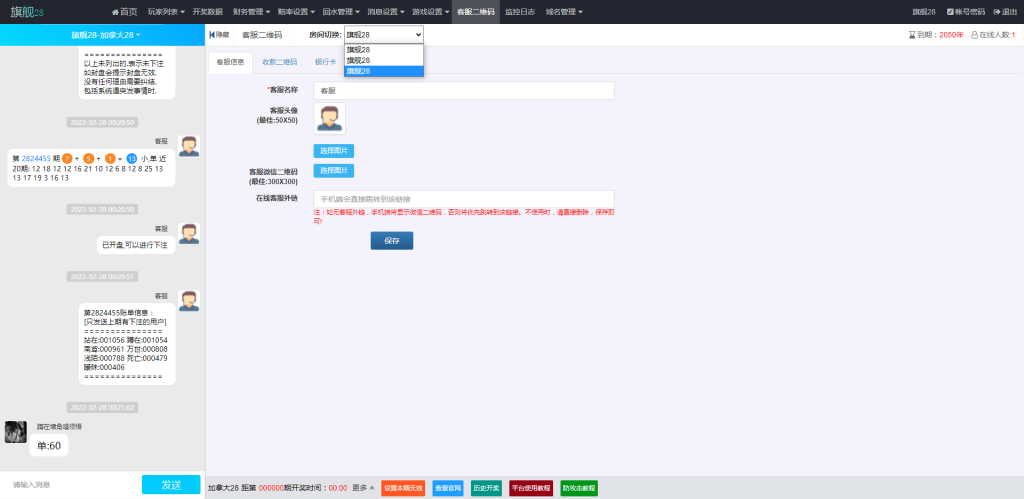Open the 玩家列表 dropdown menu
Image resolution: width=1024 pixels, height=499 pixels.
[166, 12]
